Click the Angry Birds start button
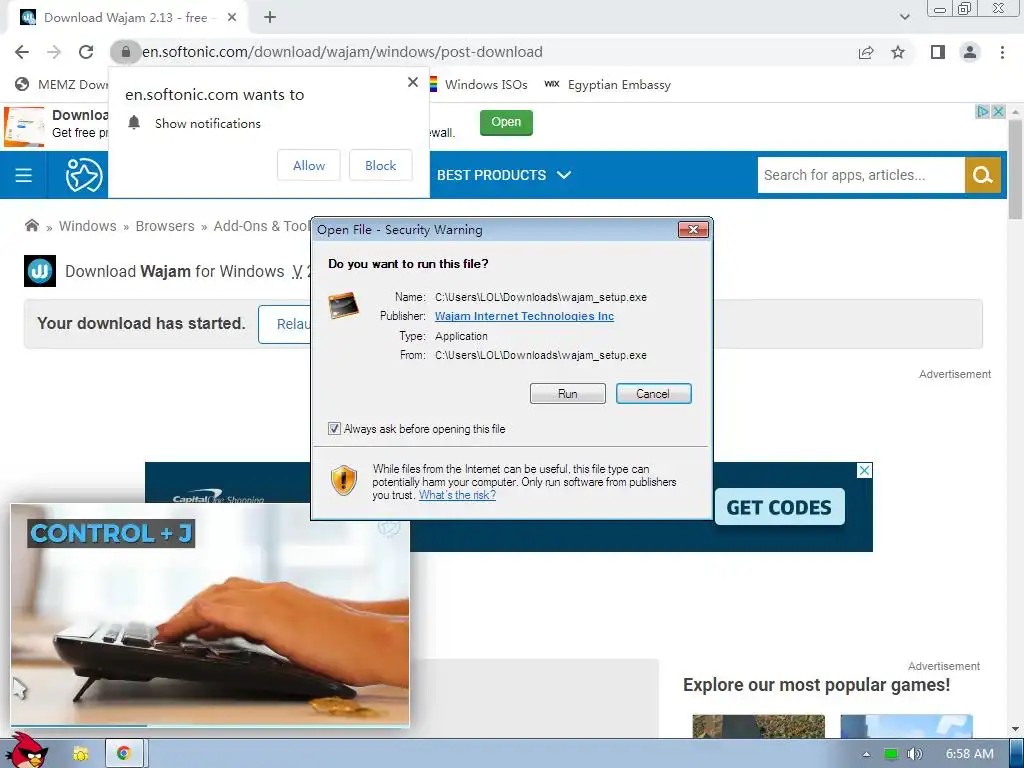1024x768 pixels. tap(25, 752)
